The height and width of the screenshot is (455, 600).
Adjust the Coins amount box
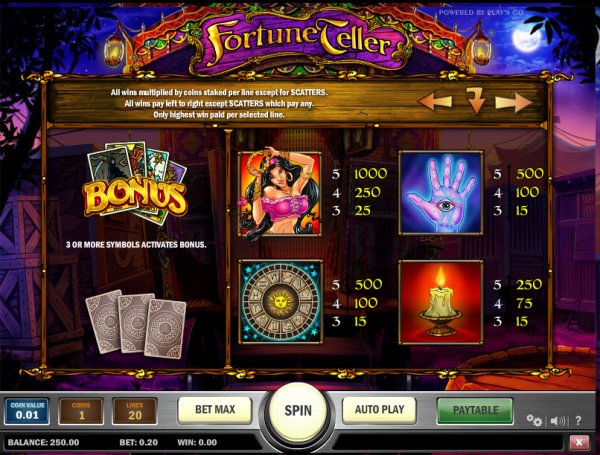(81, 411)
